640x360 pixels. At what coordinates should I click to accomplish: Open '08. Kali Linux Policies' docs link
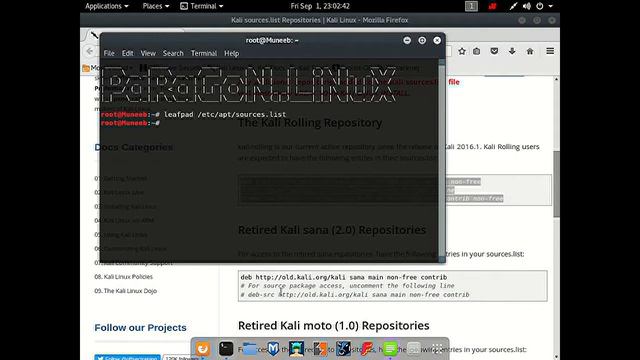124,277
